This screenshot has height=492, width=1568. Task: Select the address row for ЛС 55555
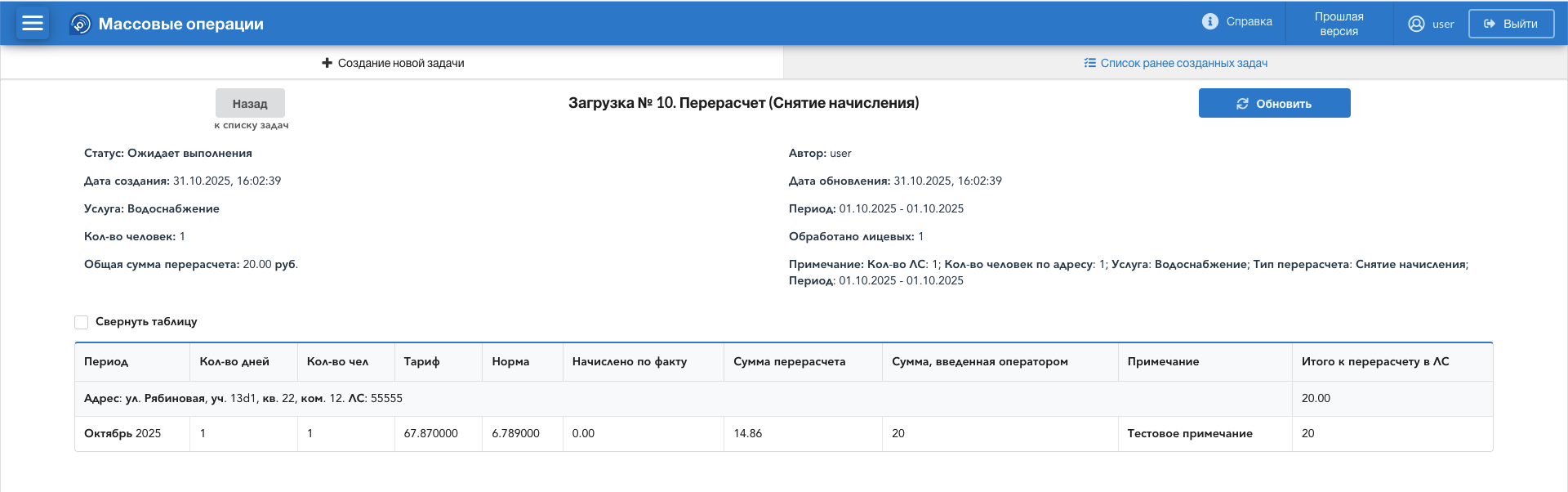point(243,398)
